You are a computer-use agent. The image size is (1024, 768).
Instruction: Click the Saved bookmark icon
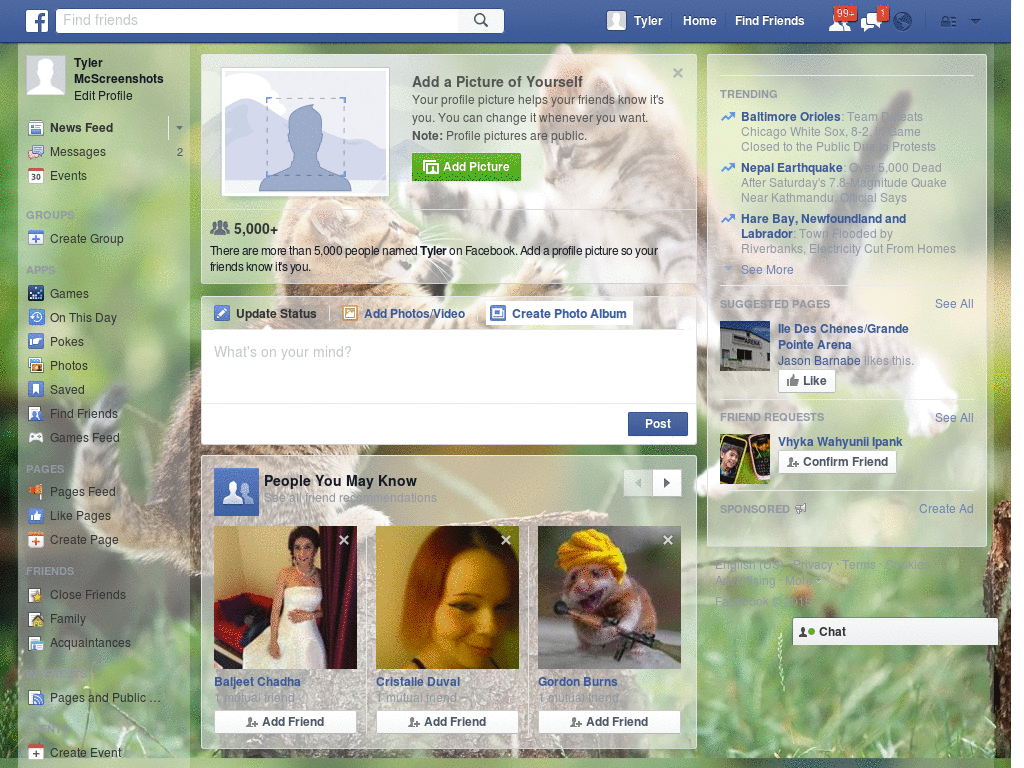tap(36, 389)
